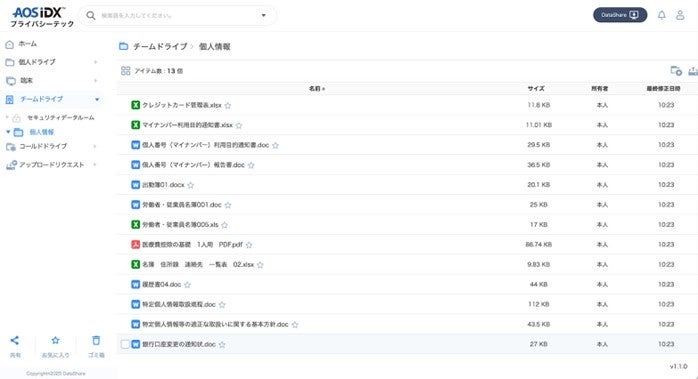Screen dimensions: 698x379
Task: Focus the search input field
Action: pyautogui.click(x=178, y=16)
